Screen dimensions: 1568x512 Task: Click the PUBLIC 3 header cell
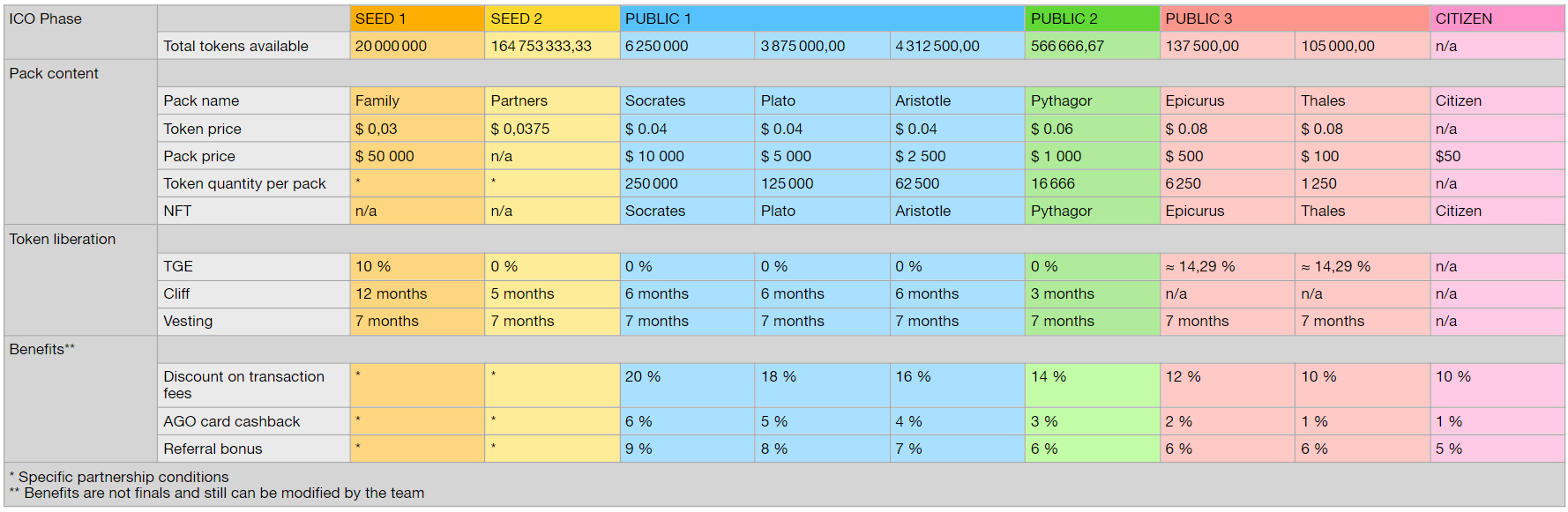tap(1294, 19)
